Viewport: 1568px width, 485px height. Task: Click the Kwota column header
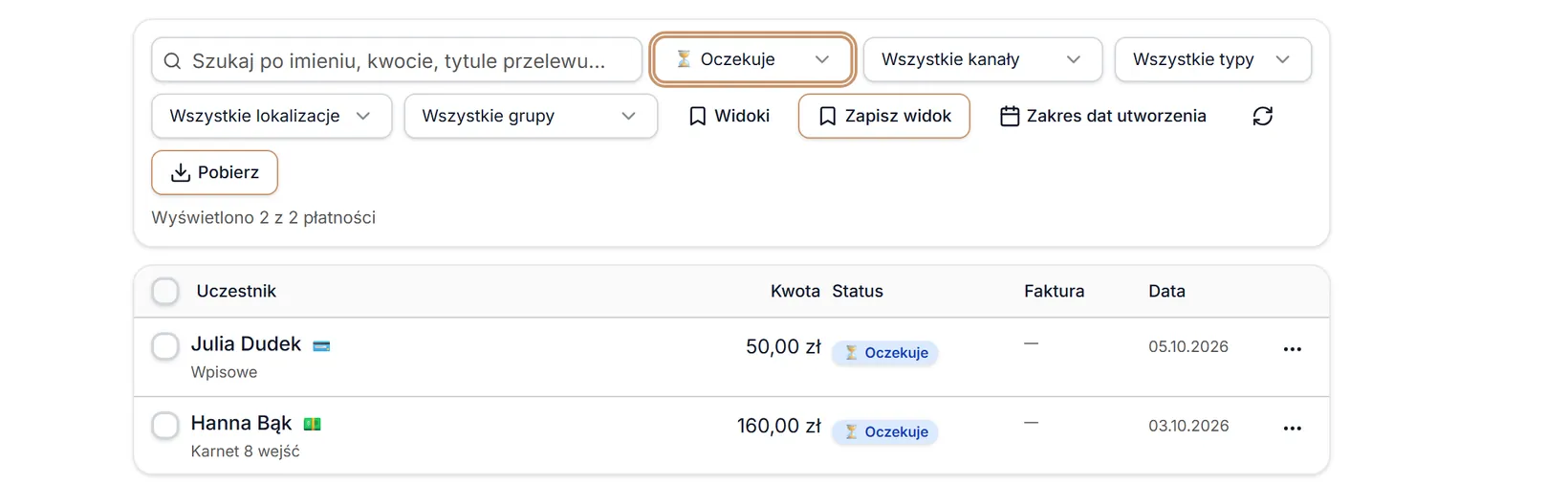[795, 291]
